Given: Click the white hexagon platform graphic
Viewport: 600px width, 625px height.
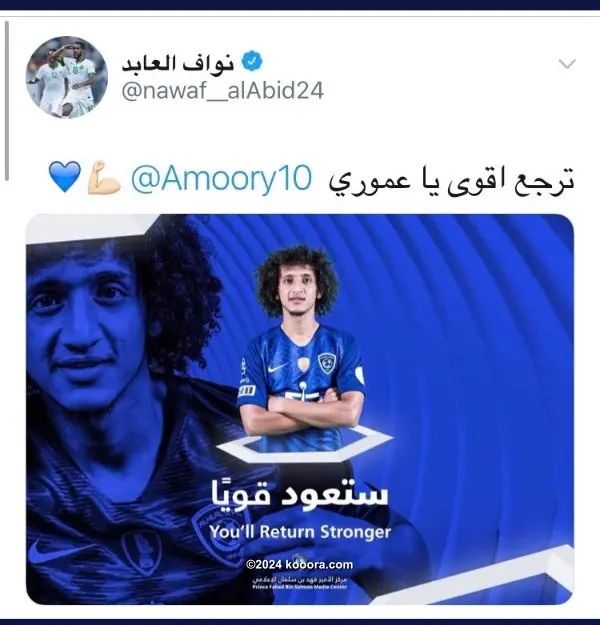Looking at the screenshot, I should (x=304, y=444).
